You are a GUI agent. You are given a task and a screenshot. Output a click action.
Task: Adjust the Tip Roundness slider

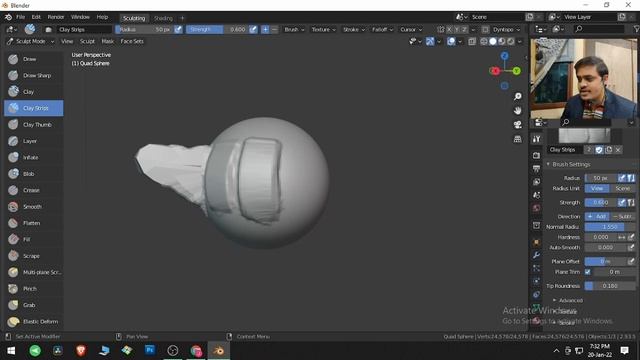click(610, 286)
